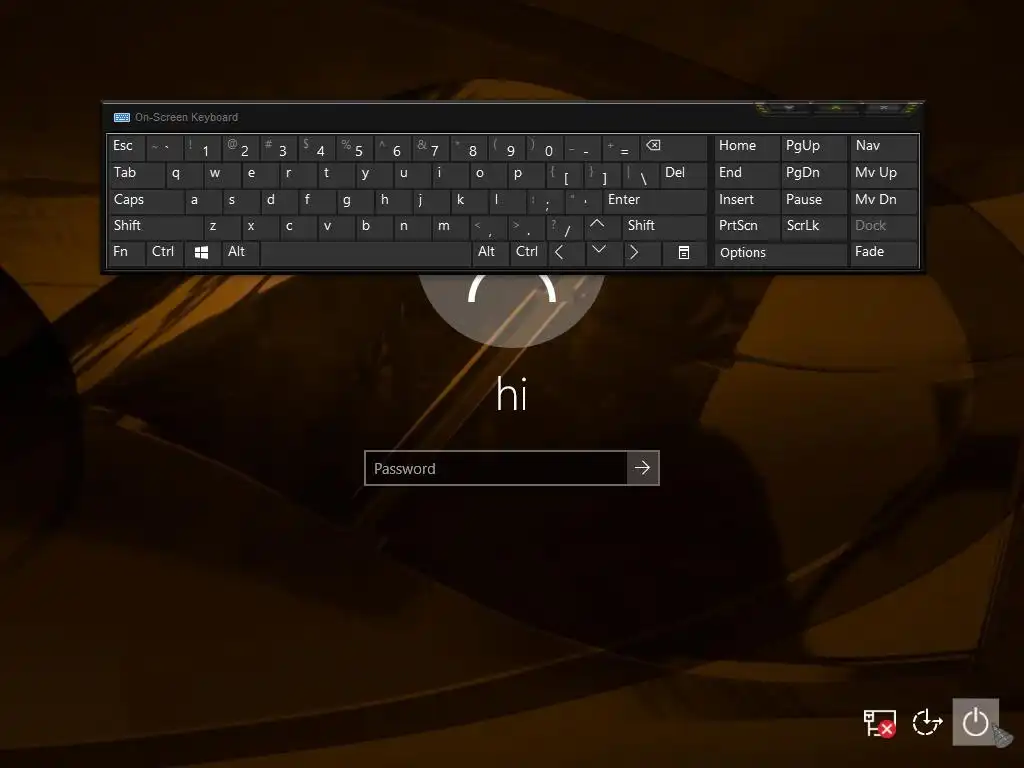Click the 0 key
Image resolution: width=1024 pixels, height=768 pixels.
[545, 148]
